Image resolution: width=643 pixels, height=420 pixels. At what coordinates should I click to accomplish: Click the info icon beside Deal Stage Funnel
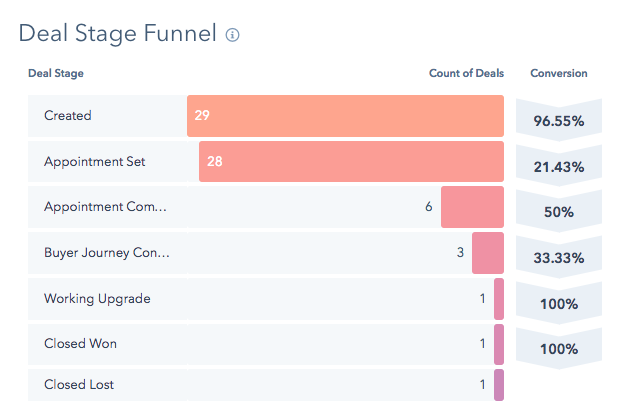(x=233, y=35)
